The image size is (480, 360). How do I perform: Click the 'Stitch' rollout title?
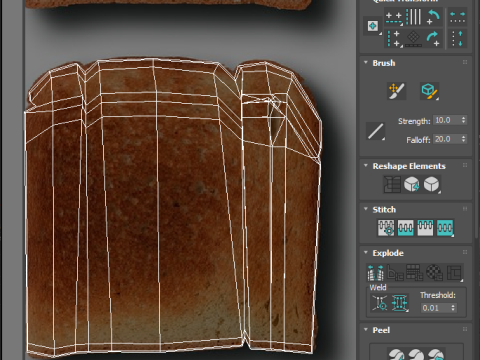[x=384, y=210]
